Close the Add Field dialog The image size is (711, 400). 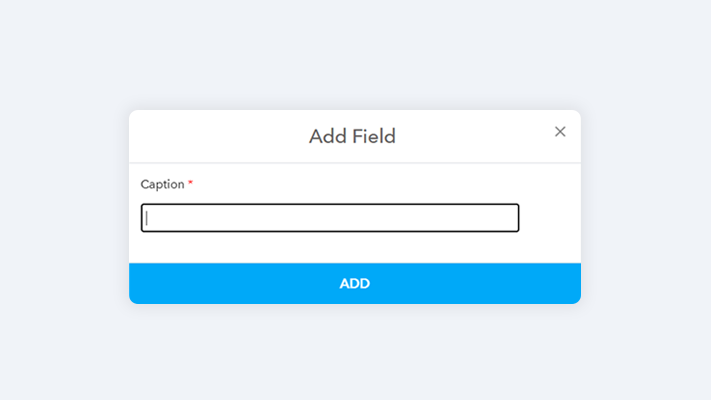[560, 131]
